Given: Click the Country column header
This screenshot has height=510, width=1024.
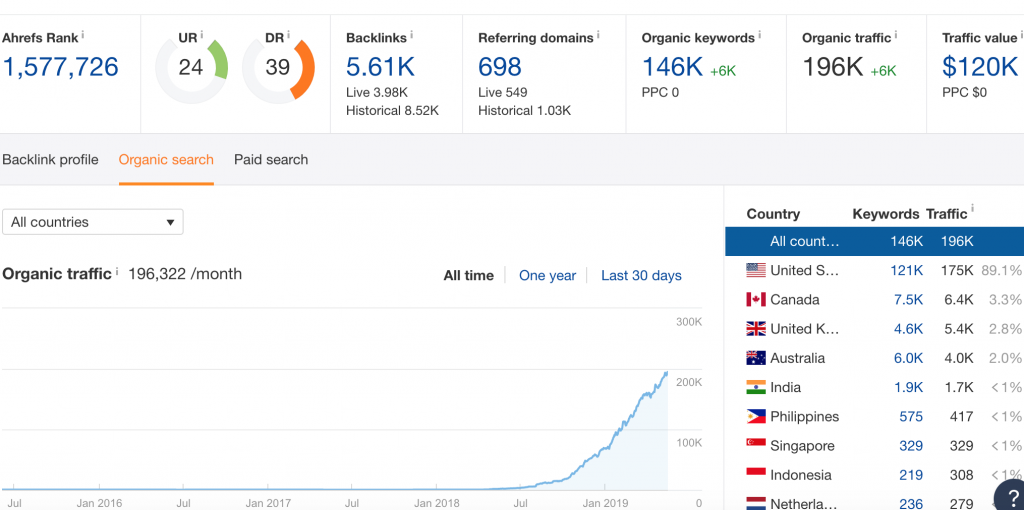Looking at the screenshot, I should point(773,214).
